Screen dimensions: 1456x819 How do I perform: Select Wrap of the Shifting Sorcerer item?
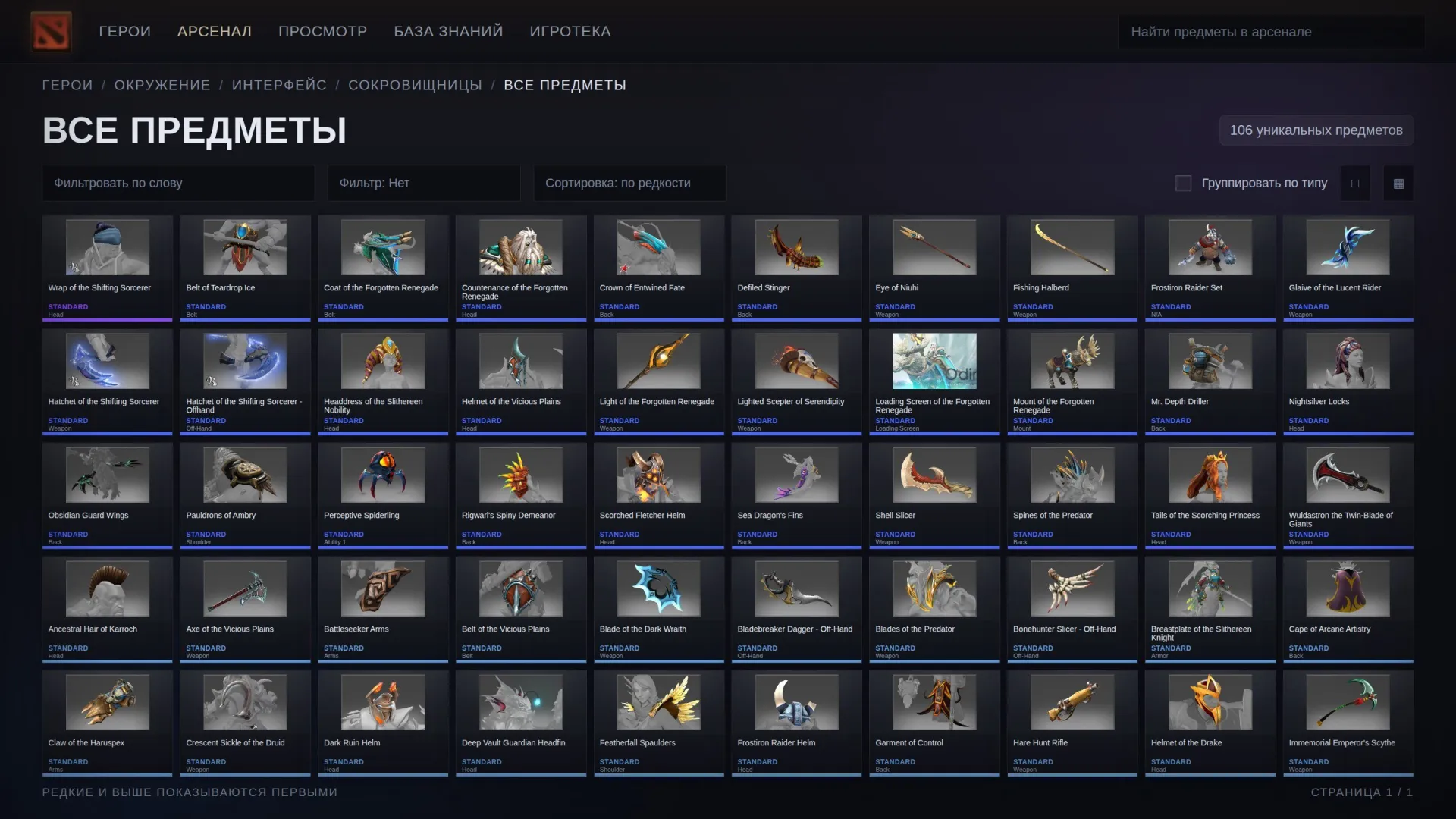tap(108, 268)
